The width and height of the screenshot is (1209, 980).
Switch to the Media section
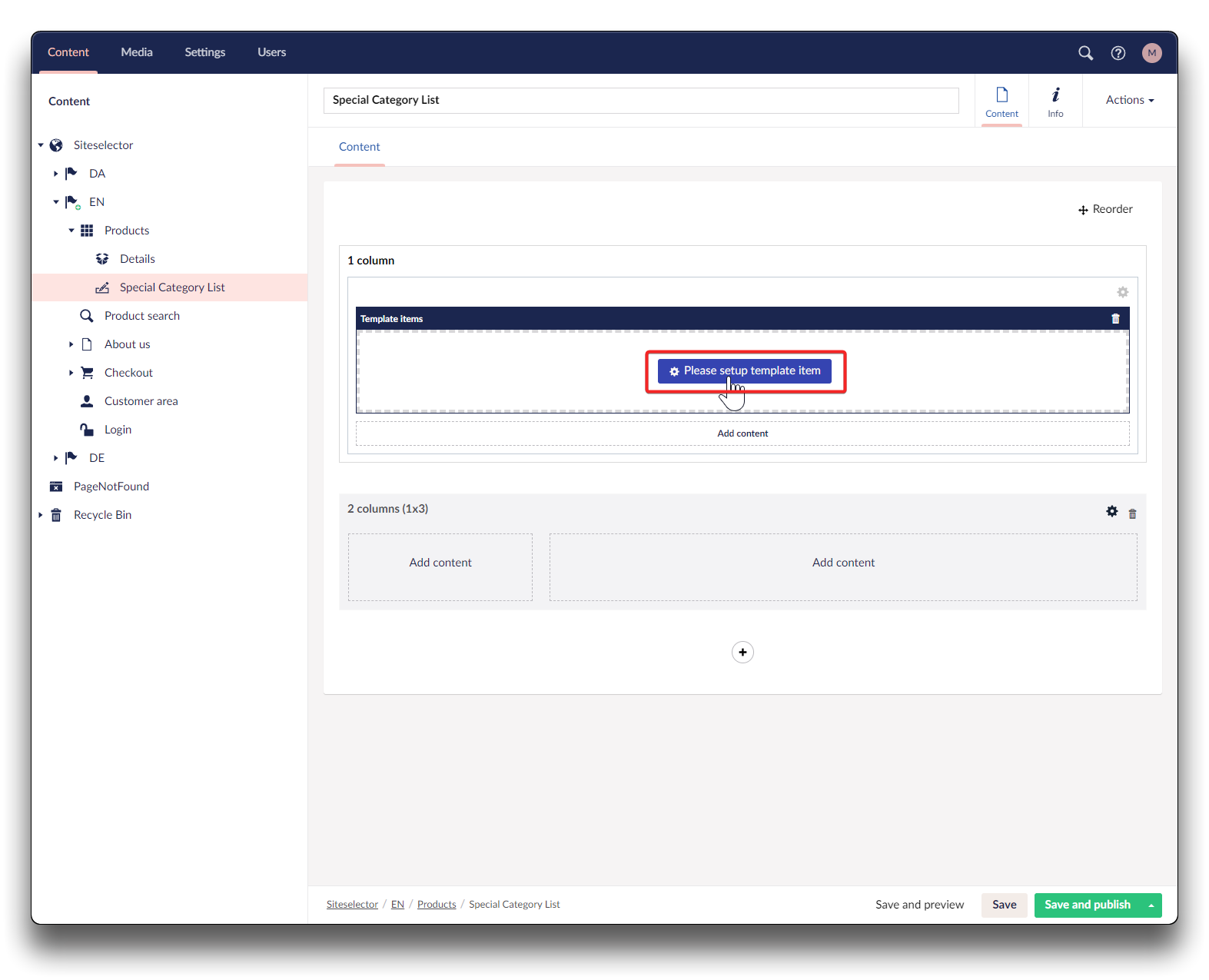point(137,52)
